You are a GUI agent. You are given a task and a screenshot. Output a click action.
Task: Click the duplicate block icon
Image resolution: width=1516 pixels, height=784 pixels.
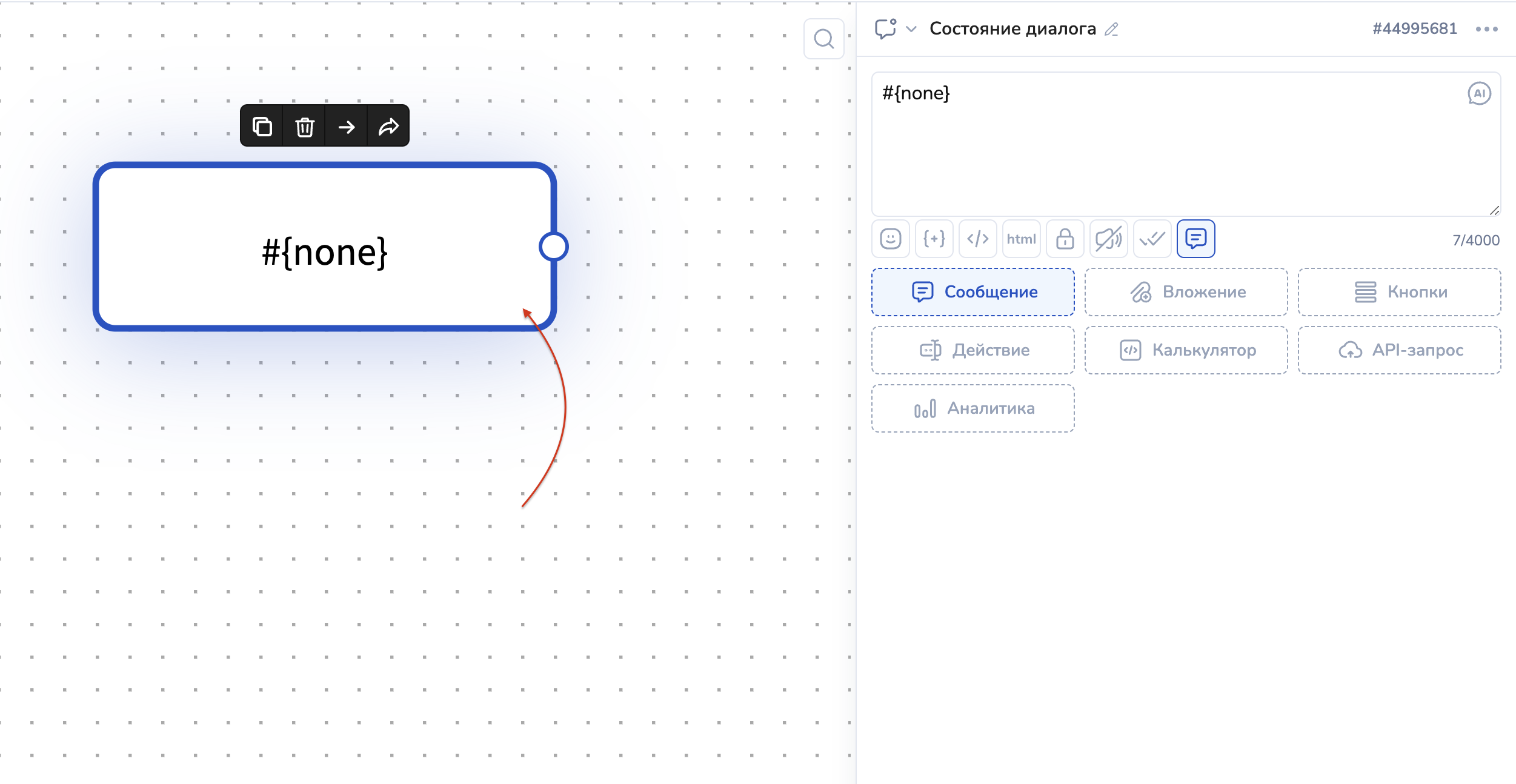[x=262, y=127]
